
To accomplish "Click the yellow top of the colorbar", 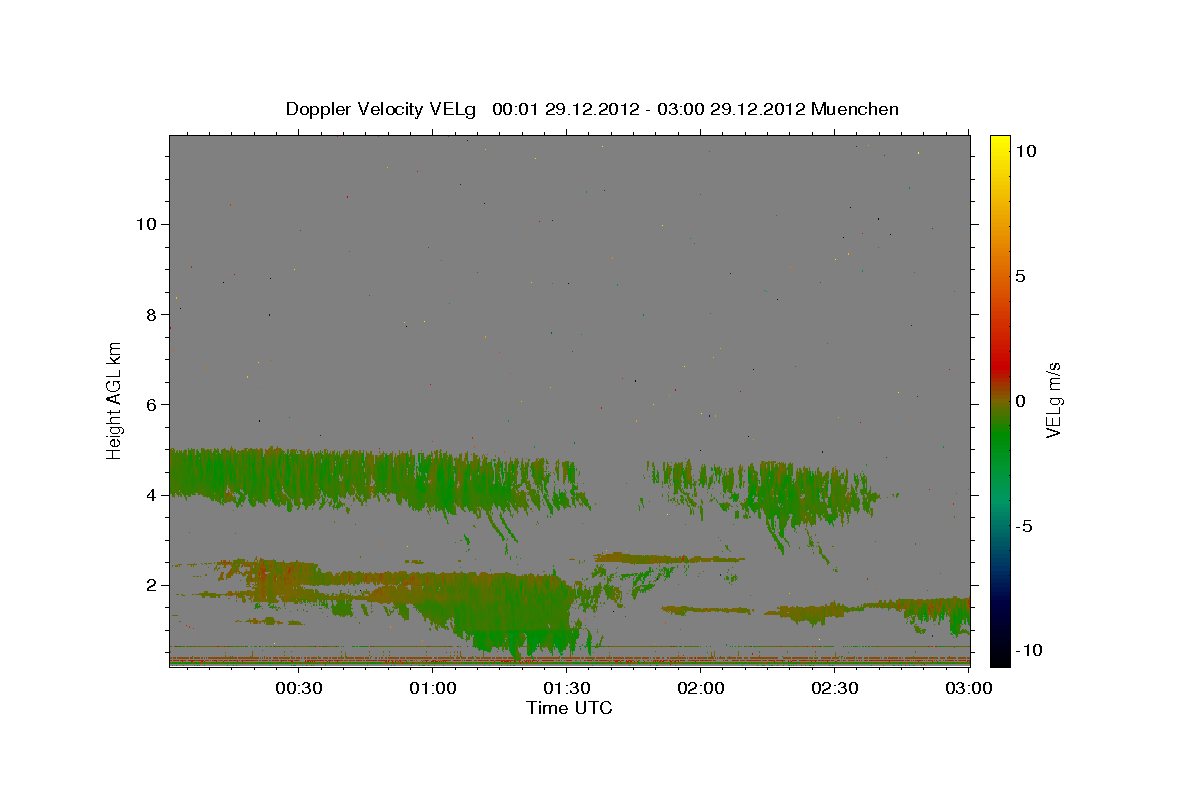I will pos(999,145).
